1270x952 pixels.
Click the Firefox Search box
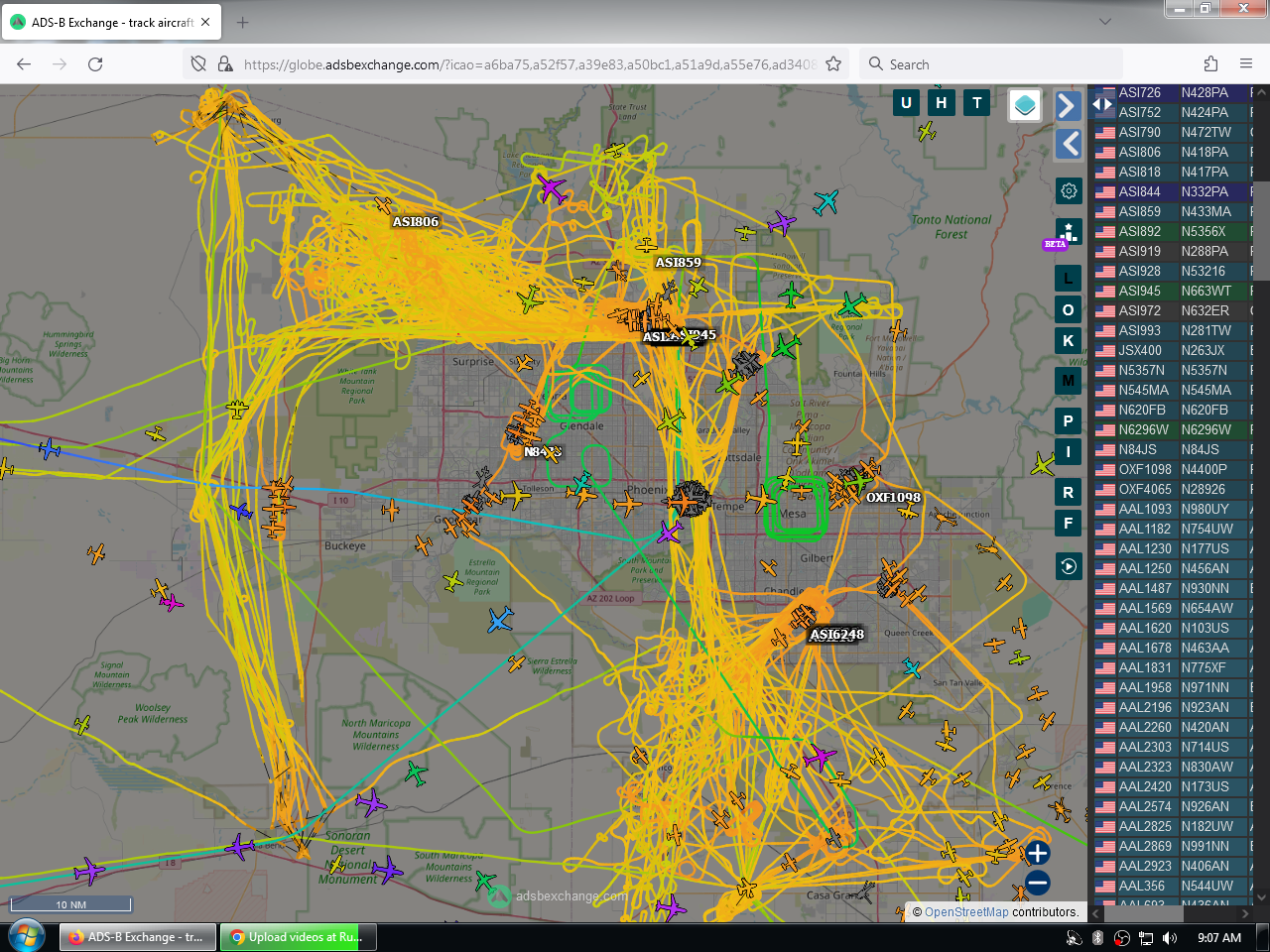pos(990,63)
